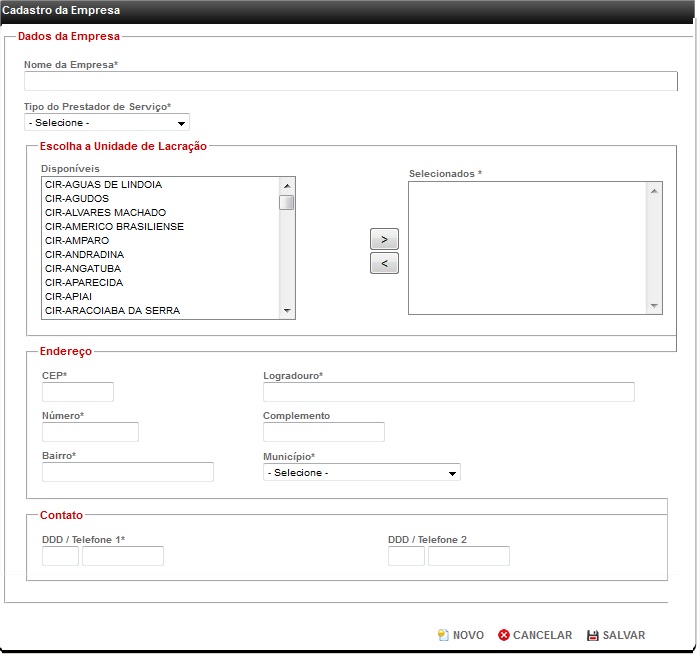
Task: Focus the Logradouro input field
Action: (450, 393)
